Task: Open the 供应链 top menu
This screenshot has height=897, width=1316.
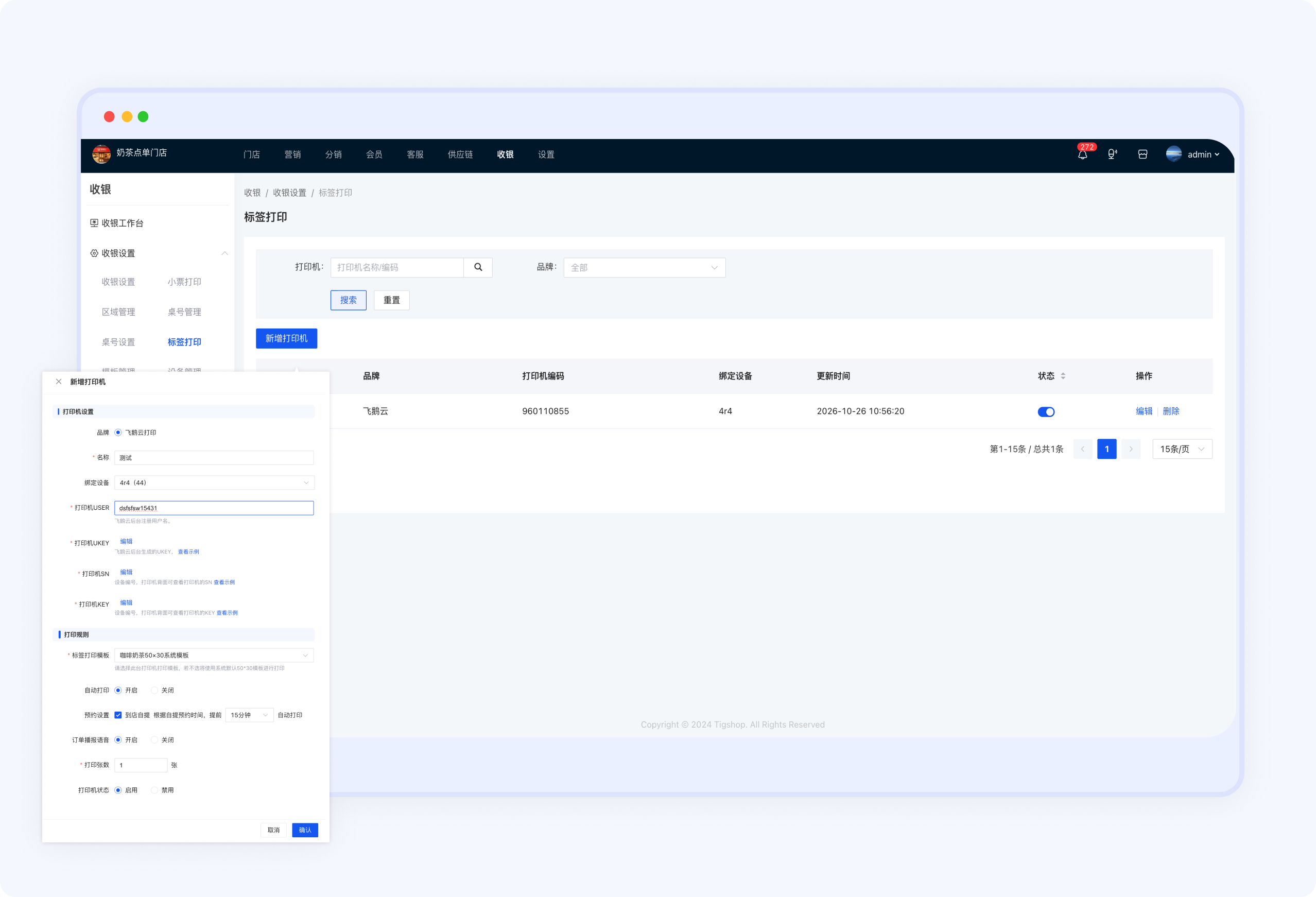Action: 460,154
